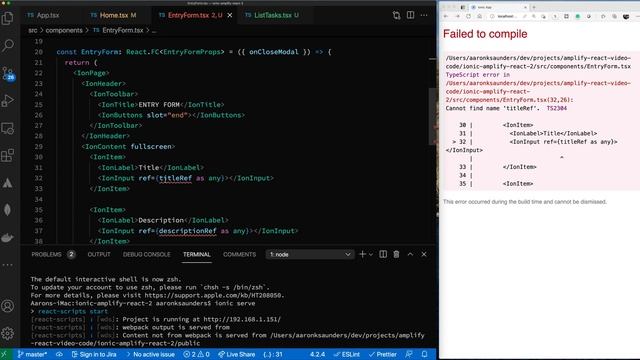Image resolution: width=640 pixels, height=360 pixels.
Task: Click the green extension icon in browser toolbar
Action: point(578,16)
